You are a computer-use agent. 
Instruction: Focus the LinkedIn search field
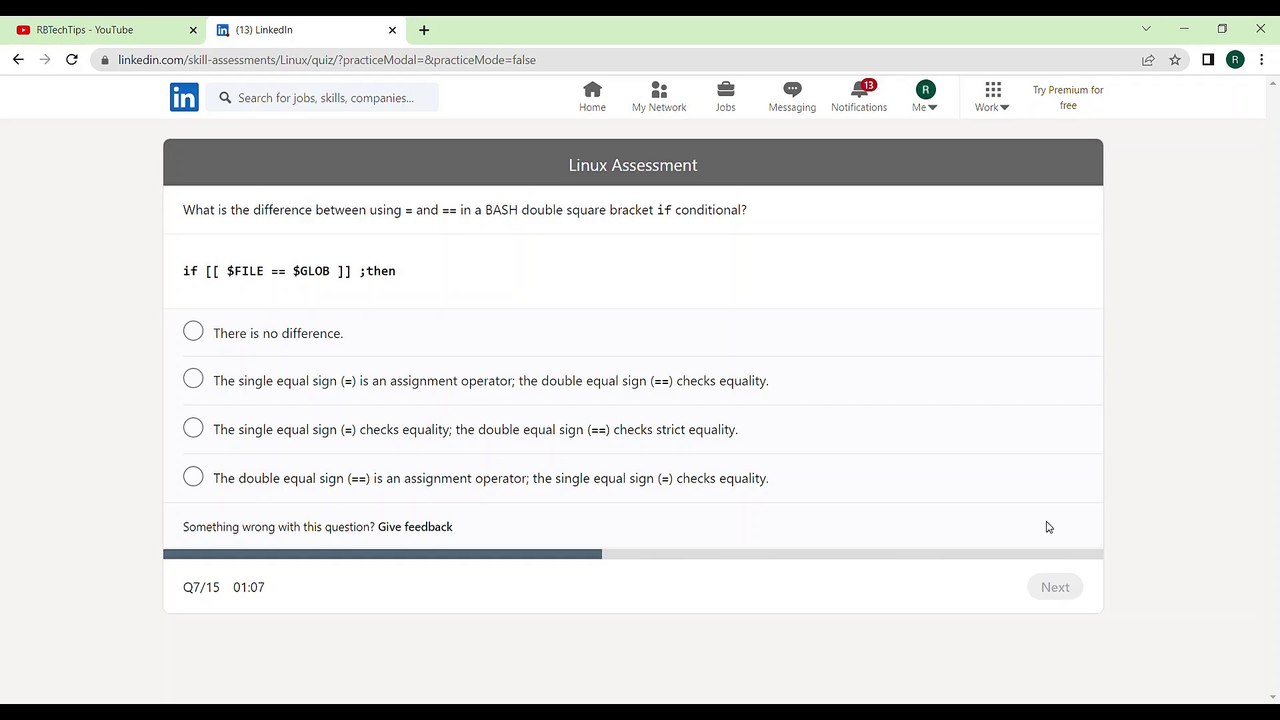click(322, 97)
